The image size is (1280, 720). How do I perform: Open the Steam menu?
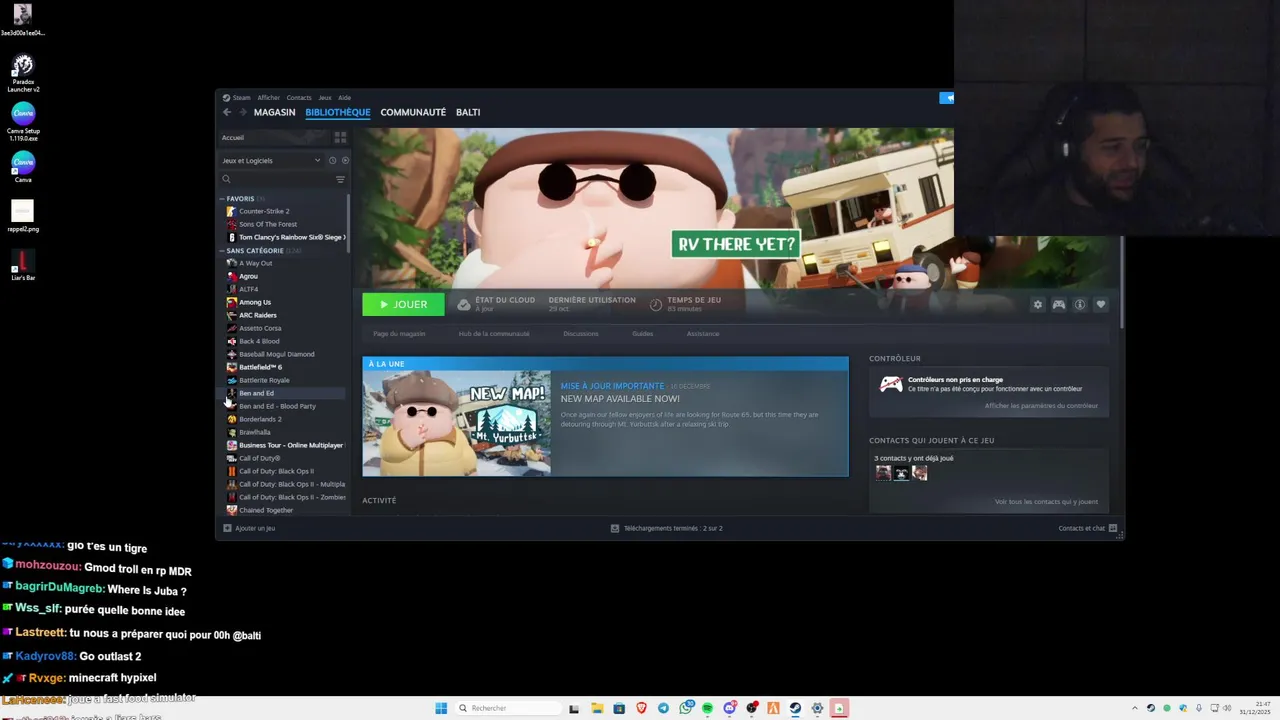click(237, 98)
